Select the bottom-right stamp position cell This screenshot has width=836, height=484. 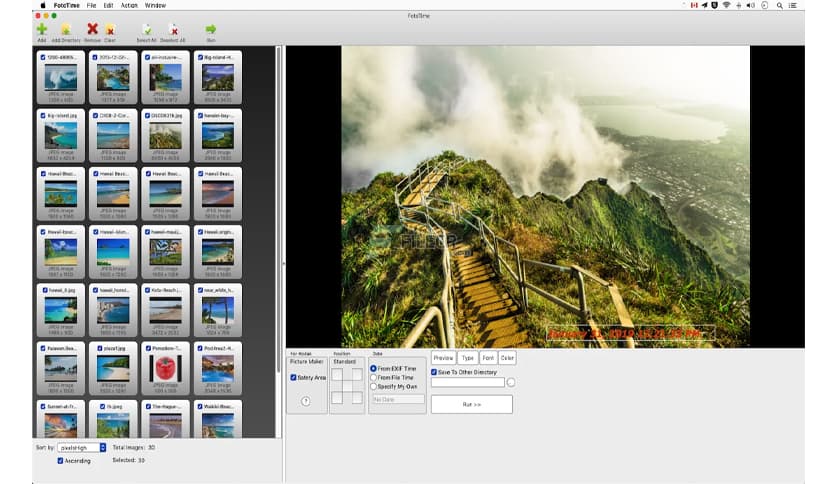357,398
